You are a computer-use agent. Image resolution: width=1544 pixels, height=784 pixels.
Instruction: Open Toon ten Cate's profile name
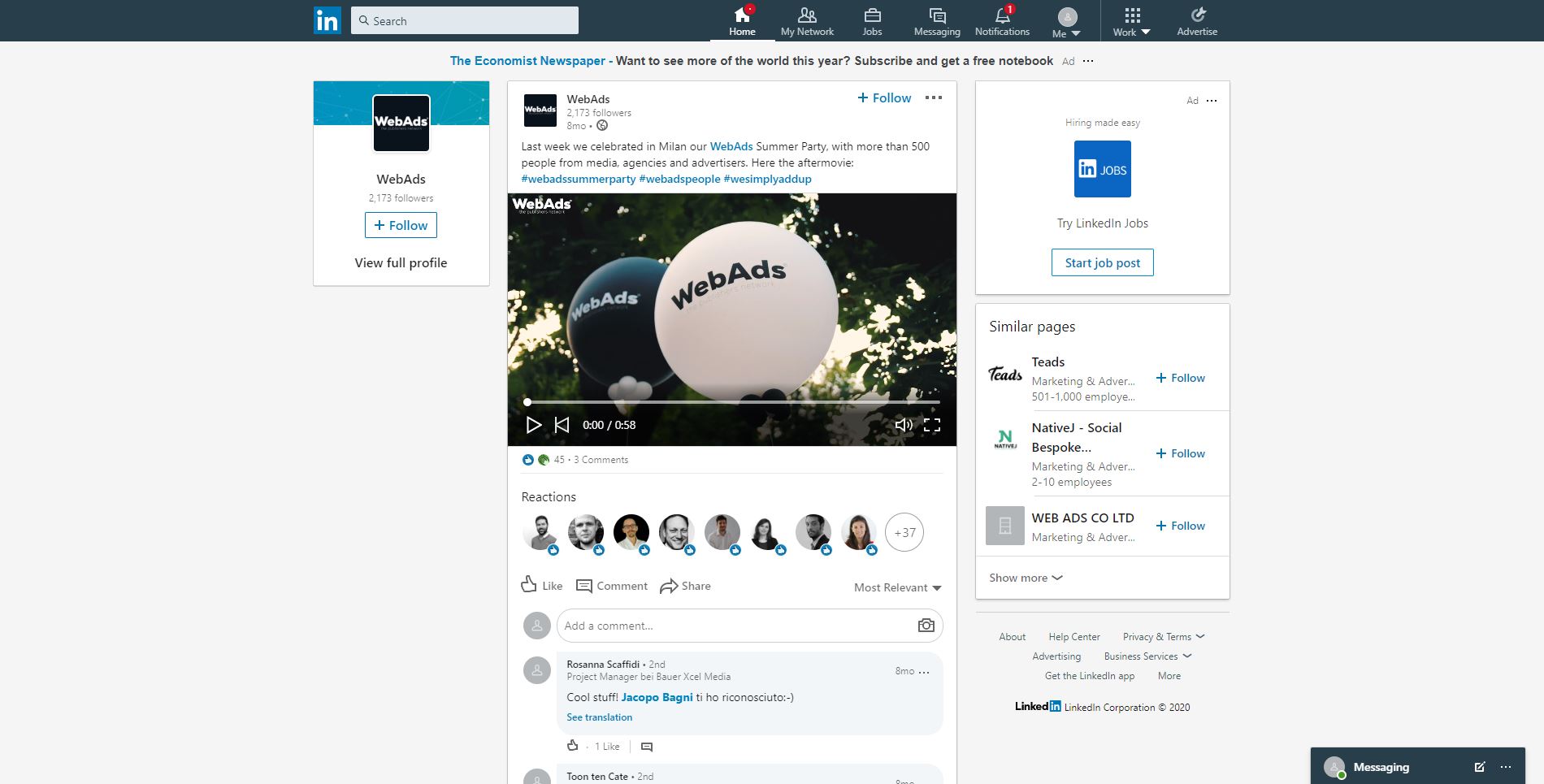click(x=597, y=776)
